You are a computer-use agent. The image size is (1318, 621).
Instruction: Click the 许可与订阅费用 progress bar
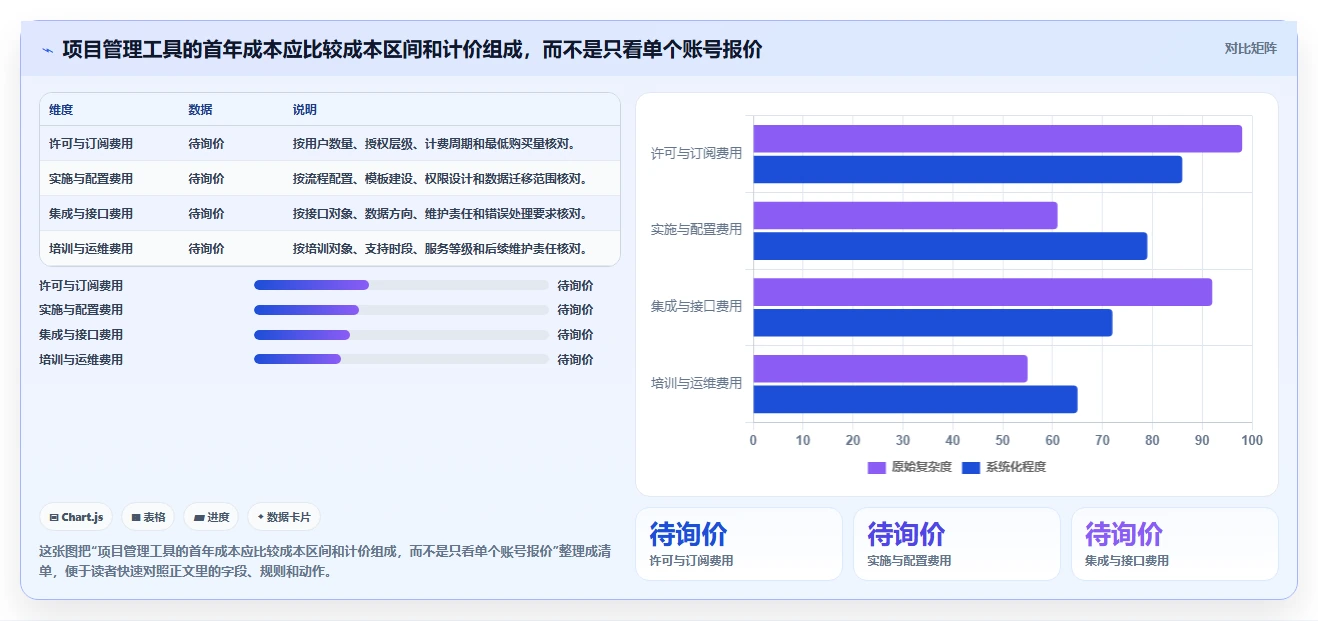click(x=401, y=285)
